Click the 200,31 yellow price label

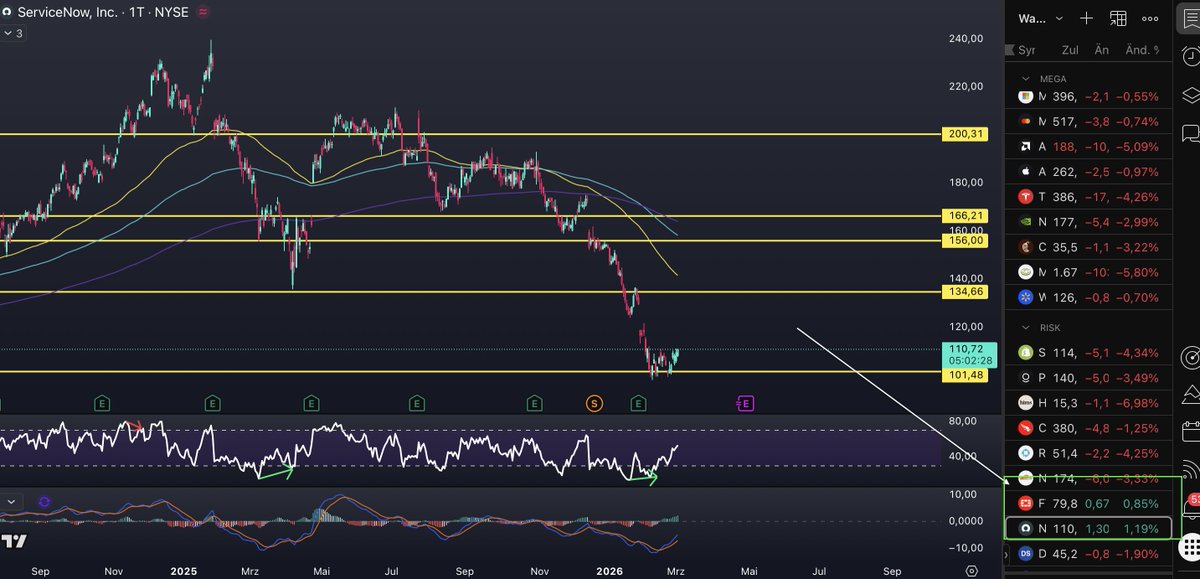coord(965,134)
